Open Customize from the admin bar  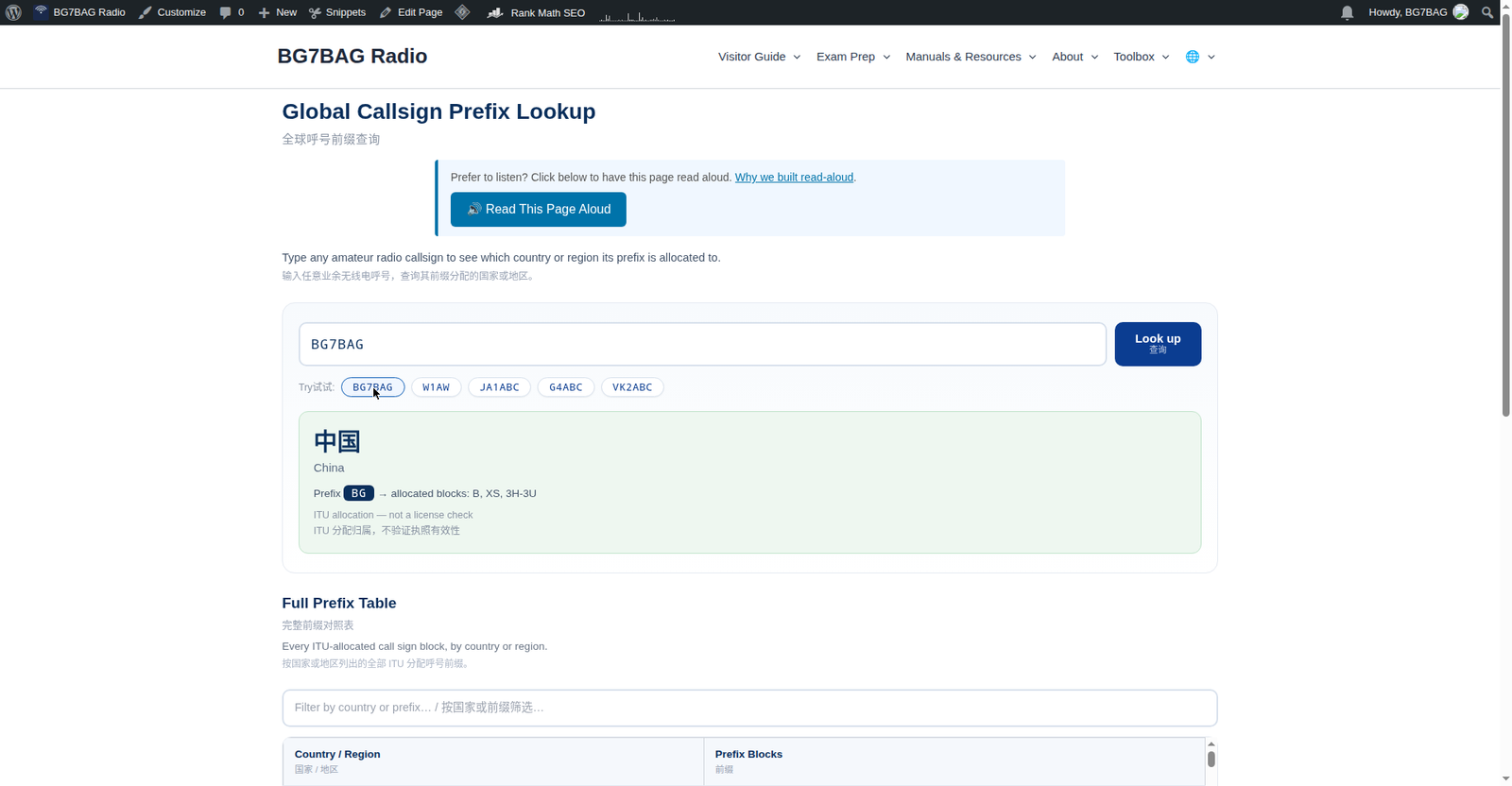pos(172,12)
